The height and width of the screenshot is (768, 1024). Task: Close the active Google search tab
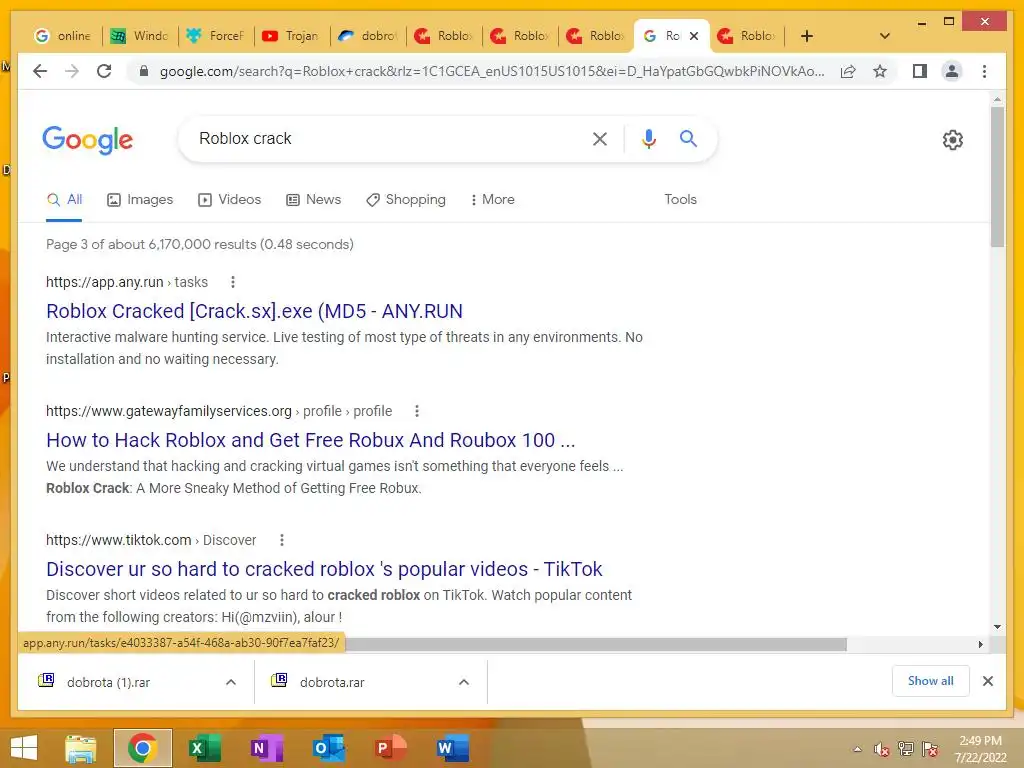click(x=694, y=36)
